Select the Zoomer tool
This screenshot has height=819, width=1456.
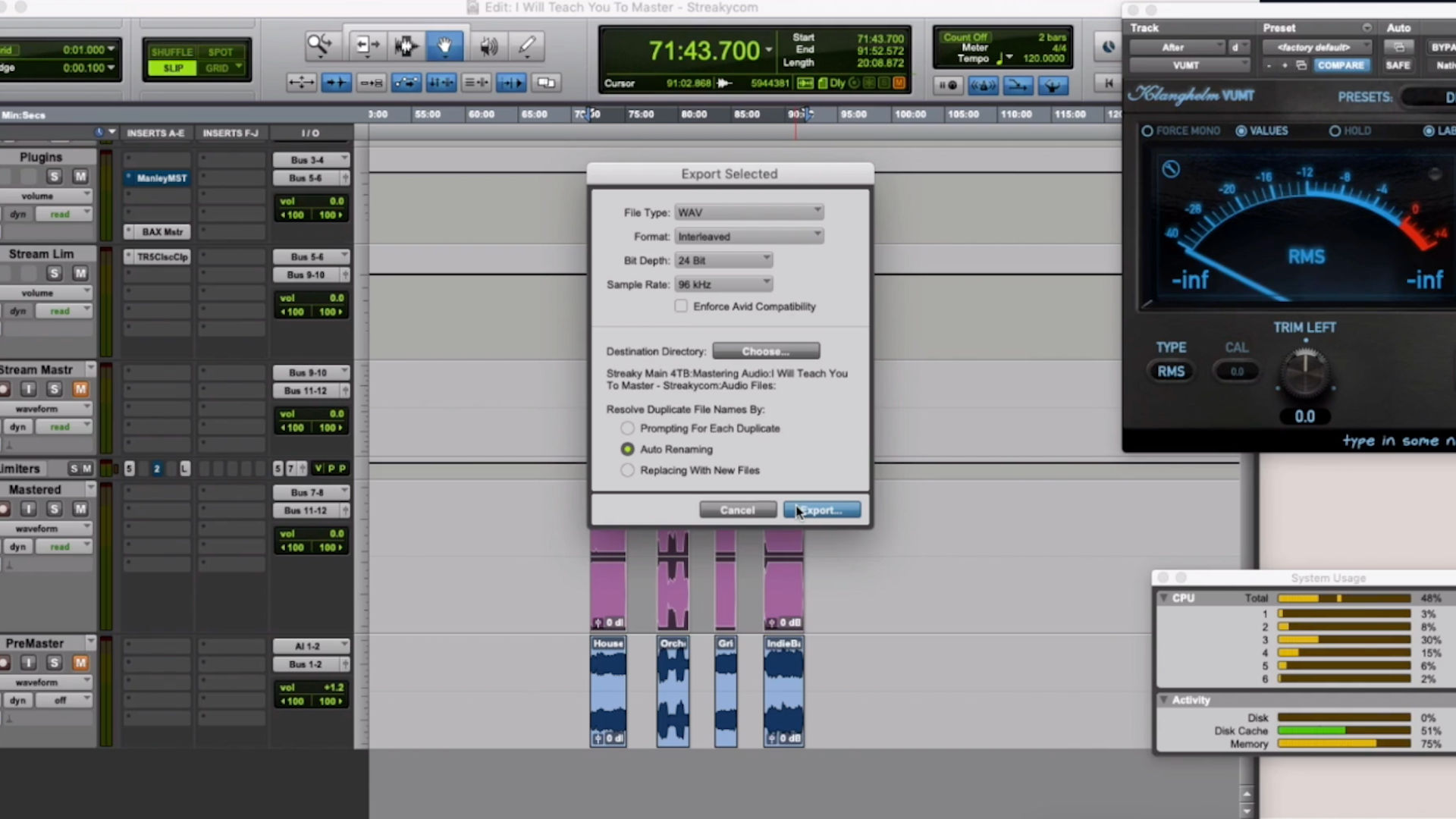pyautogui.click(x=319, y=46)
